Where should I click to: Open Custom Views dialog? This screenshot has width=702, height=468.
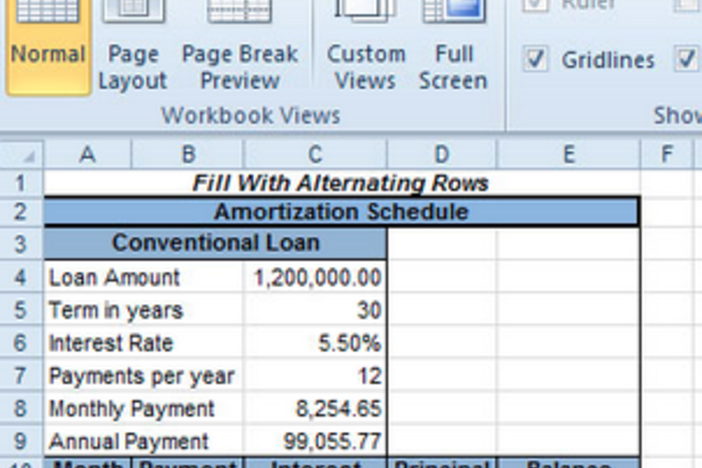(366, 45)
